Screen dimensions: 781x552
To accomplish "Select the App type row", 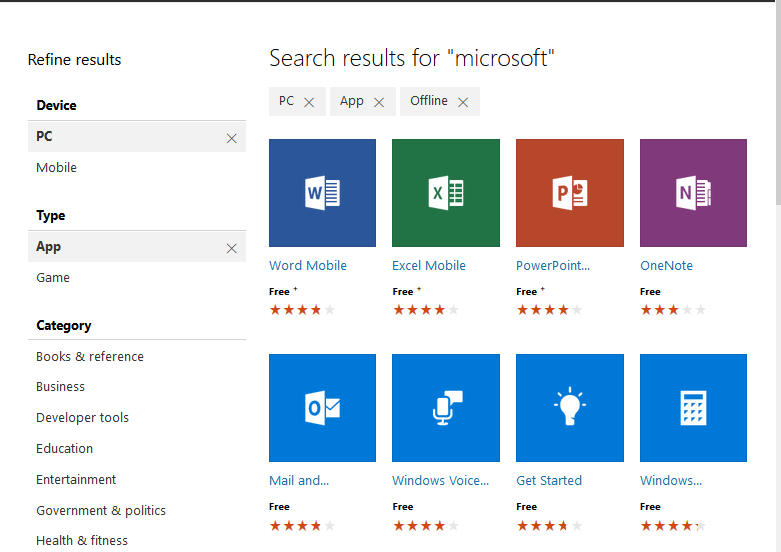I will click(137, 246).
